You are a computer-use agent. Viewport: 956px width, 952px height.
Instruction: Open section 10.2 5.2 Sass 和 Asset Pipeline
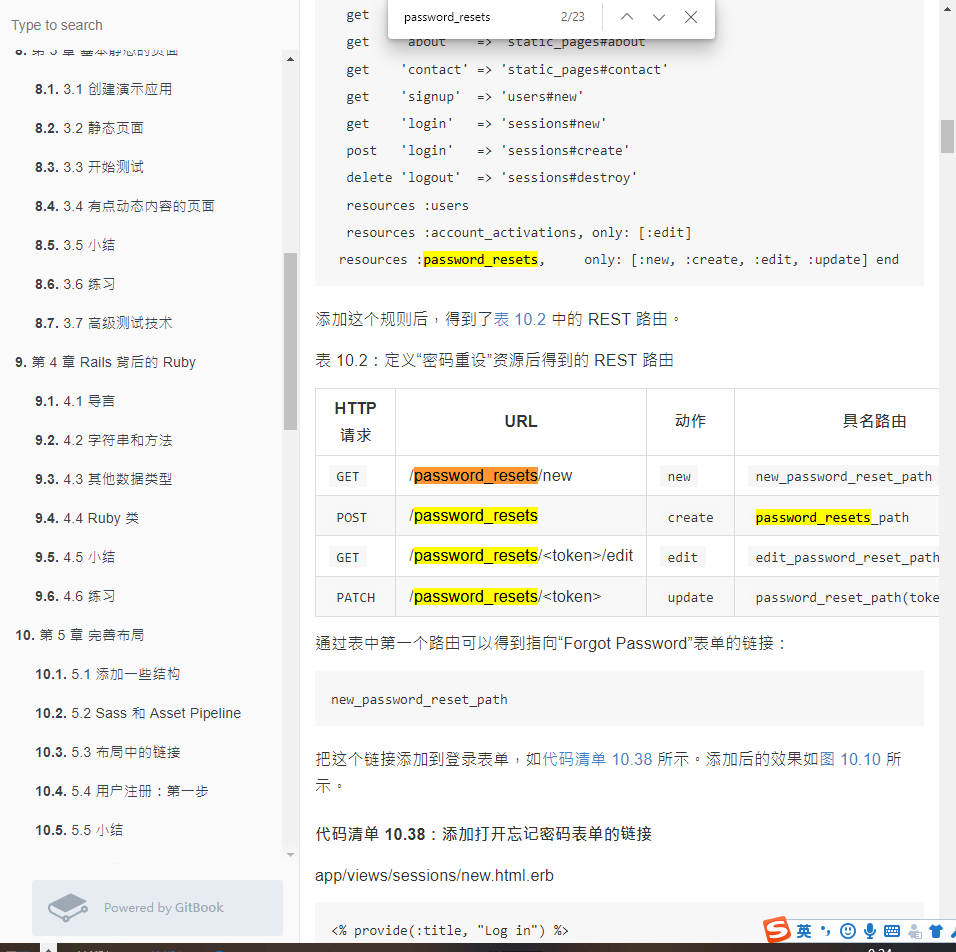coord(138,714)
